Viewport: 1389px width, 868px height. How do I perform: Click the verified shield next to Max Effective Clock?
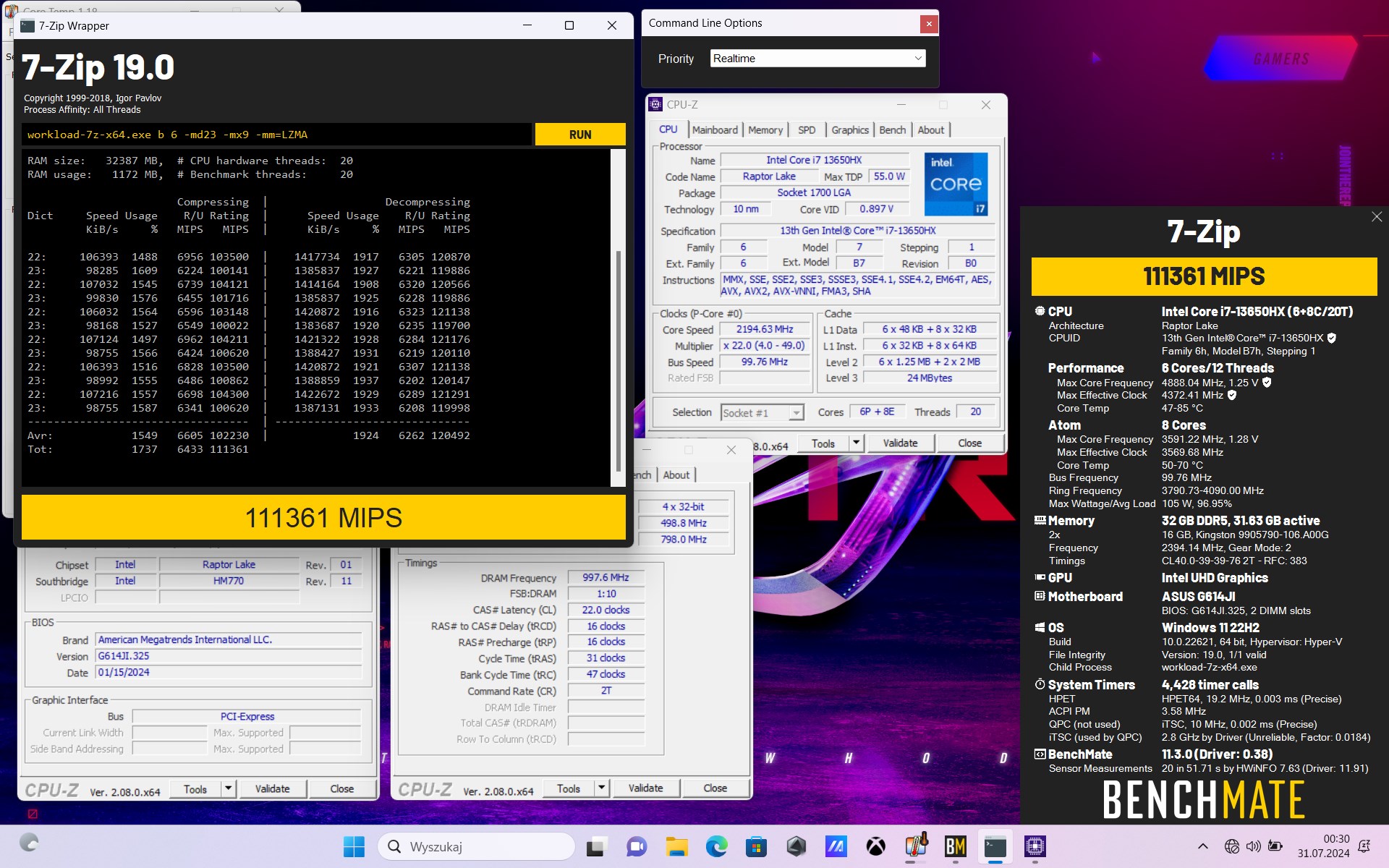pyautogui.click(x=1232, y=395)
